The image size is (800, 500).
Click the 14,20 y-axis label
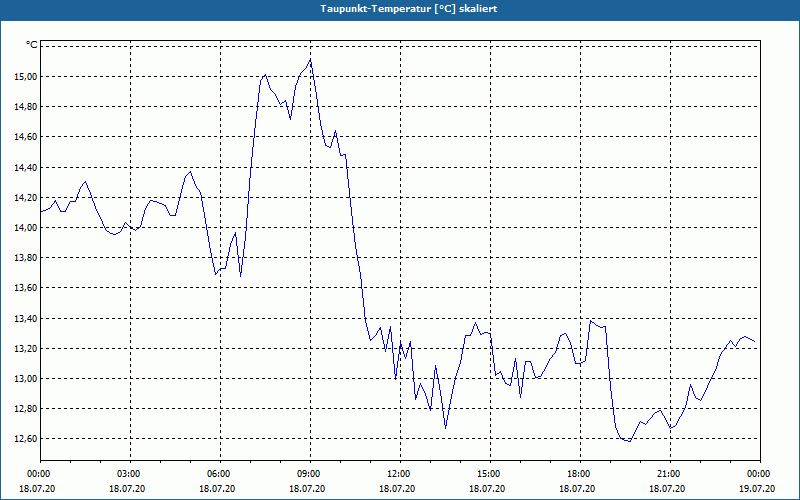[x=27, y=197]
